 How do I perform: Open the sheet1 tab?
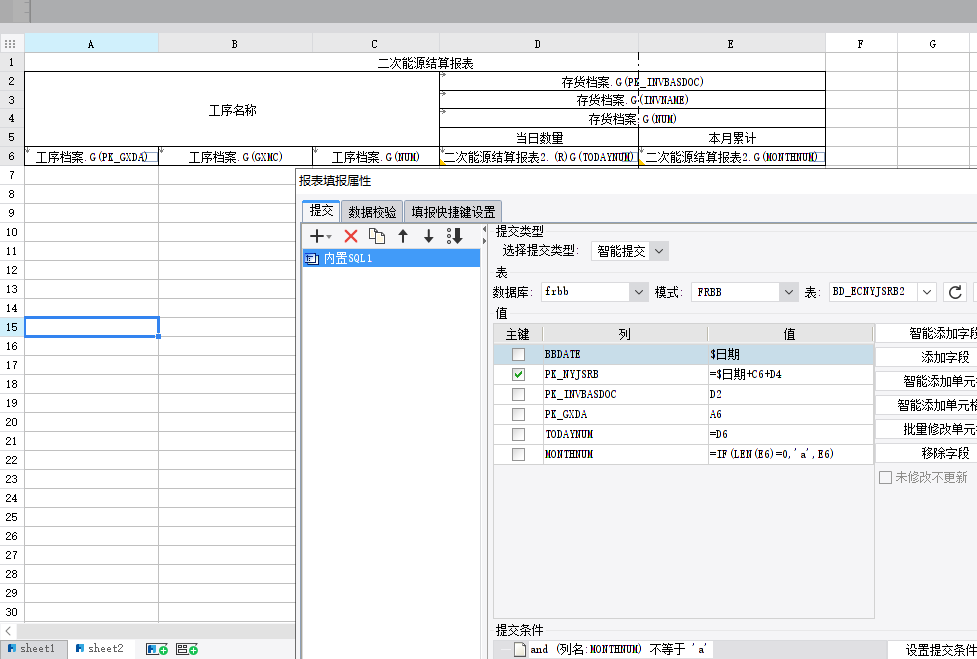click(x=32, y=648)
